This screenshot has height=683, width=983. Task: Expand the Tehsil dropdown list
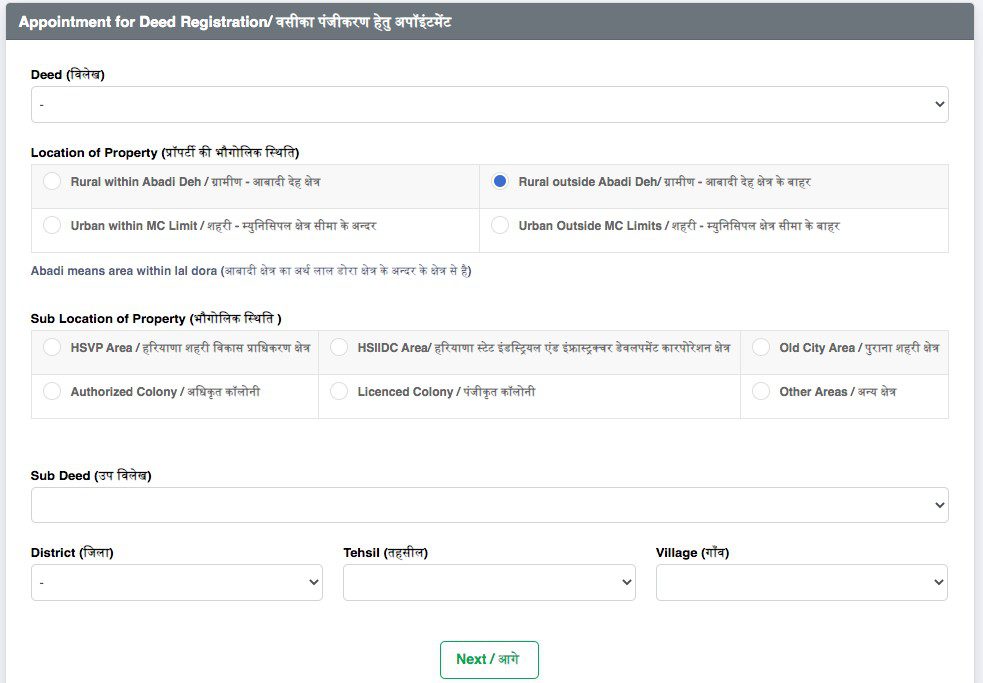pyautogui.click(x=489, y=582)
